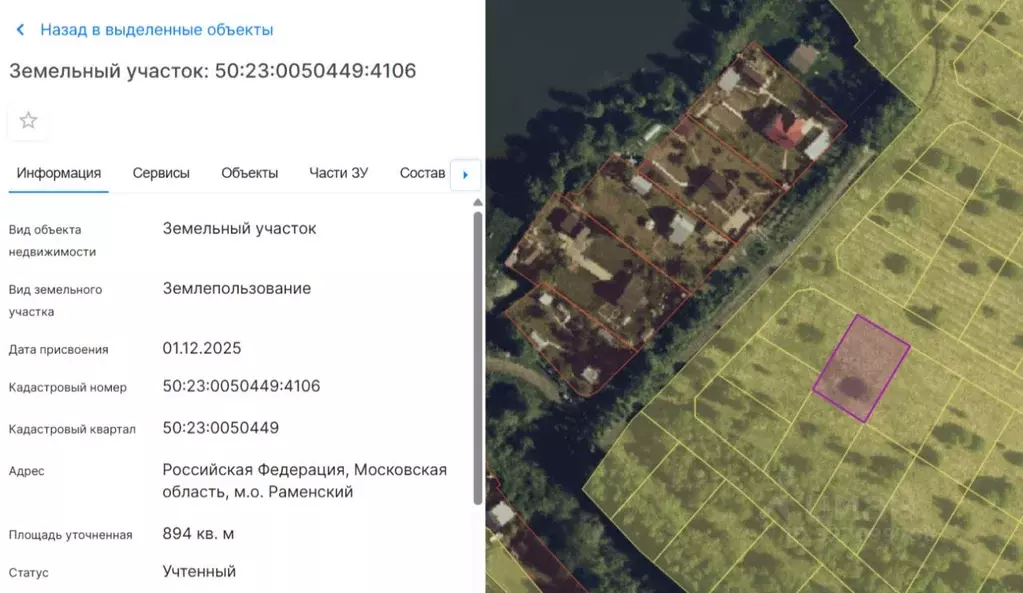Click the status value 'Учтенный'
The image size is (1023, 593).
199,571
